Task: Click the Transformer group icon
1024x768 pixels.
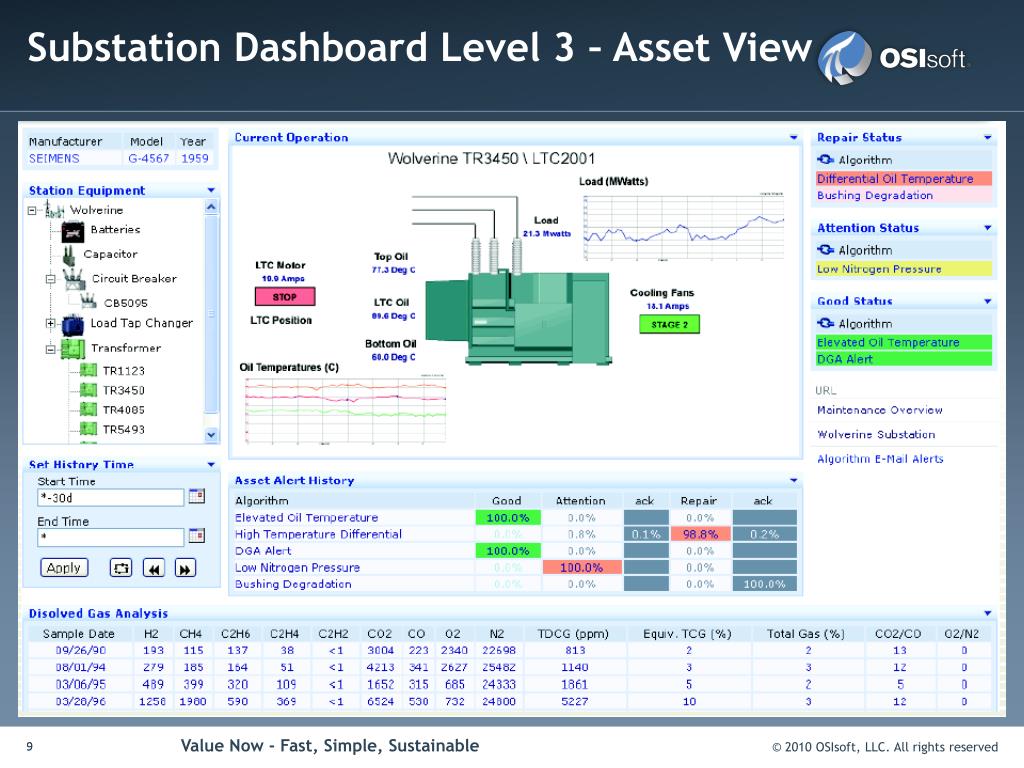Action: pos(73,348)
